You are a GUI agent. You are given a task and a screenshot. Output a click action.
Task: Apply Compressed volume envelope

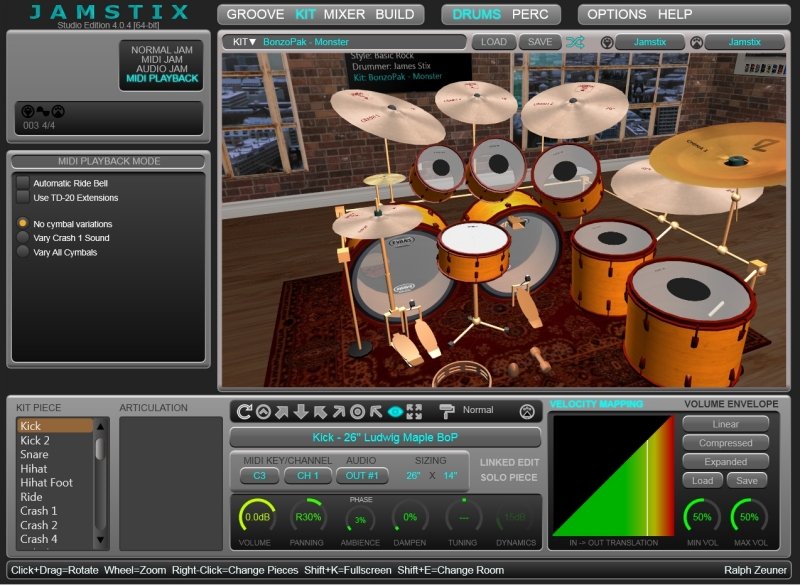point(726,443)
